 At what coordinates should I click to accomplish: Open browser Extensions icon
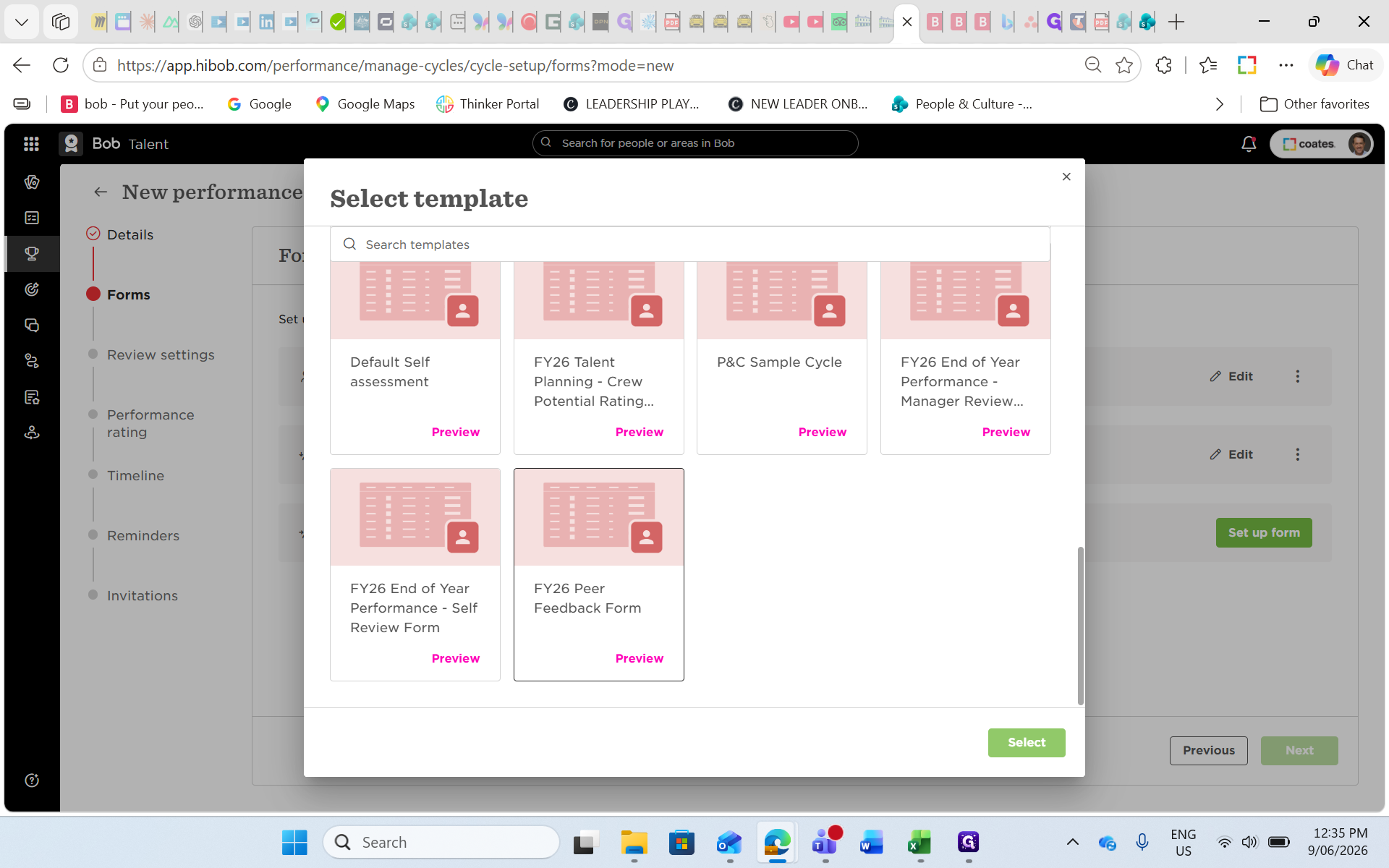pos(1163,65)
